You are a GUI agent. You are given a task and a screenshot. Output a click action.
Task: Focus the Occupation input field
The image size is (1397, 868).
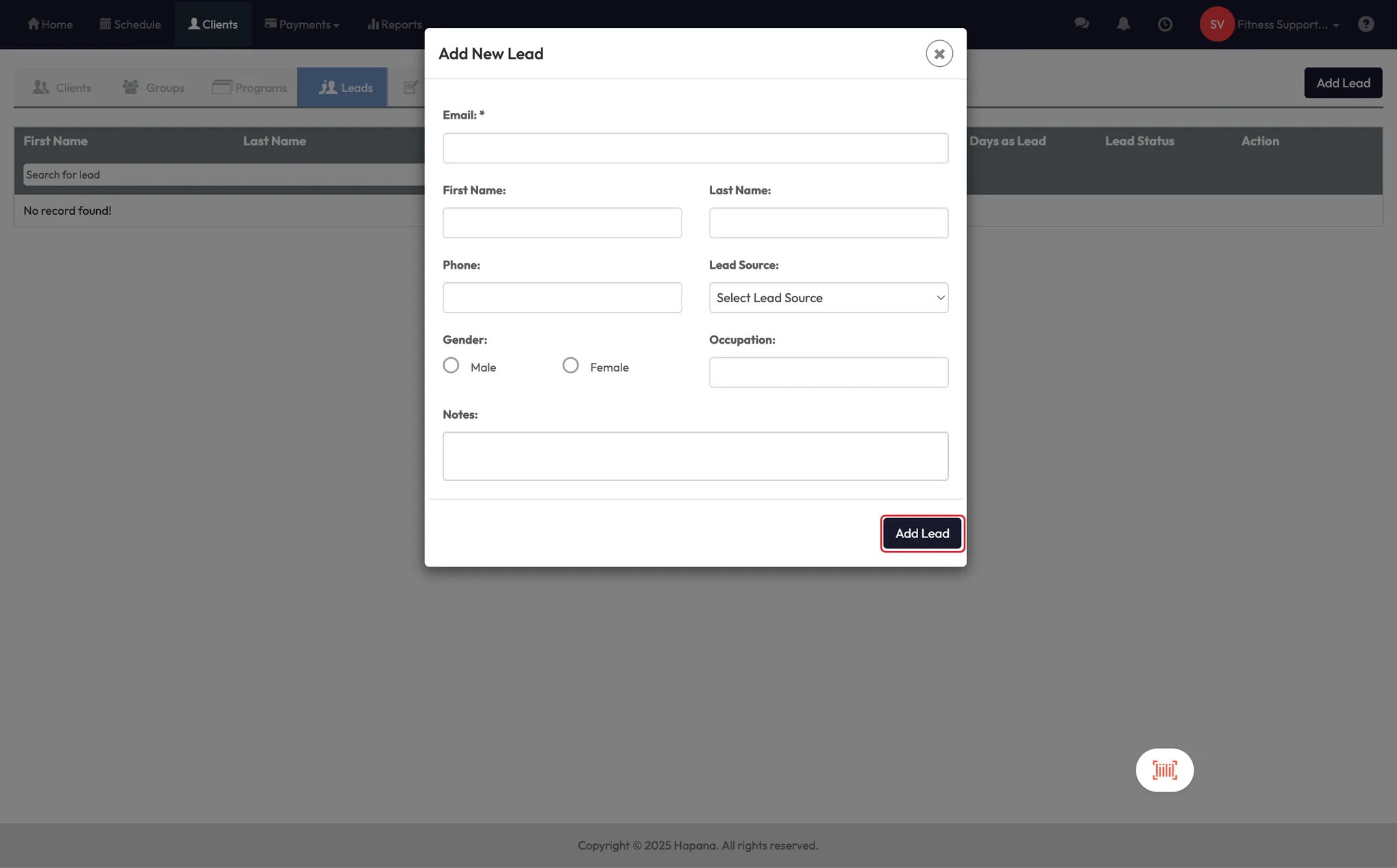click(828, 372)
